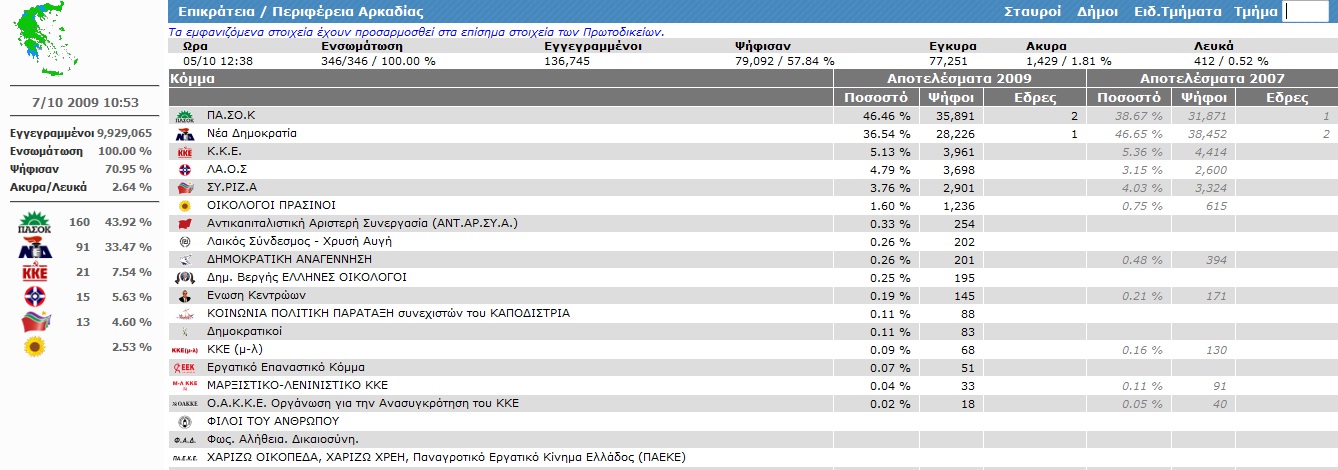Click the Αποτελέσματα 2007 header

[x=1212, y=78]
